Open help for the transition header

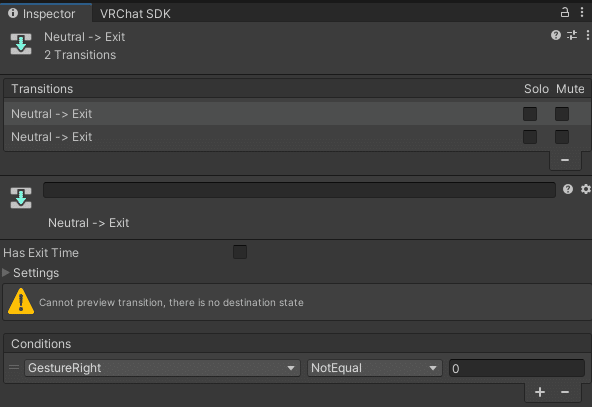pos(555,35)
